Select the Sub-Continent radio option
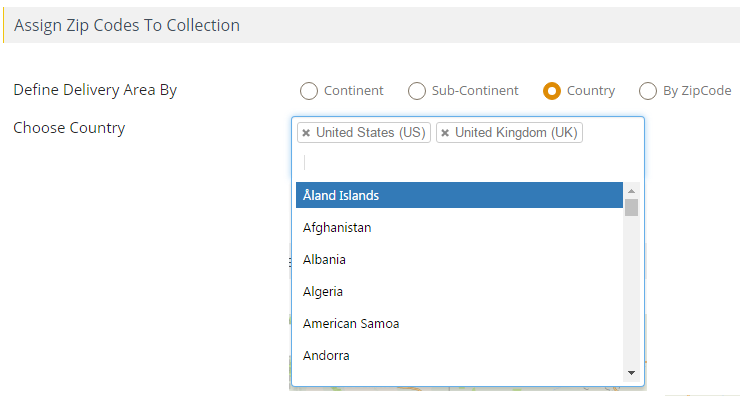740x396 pixels. [x=417, y=91]
